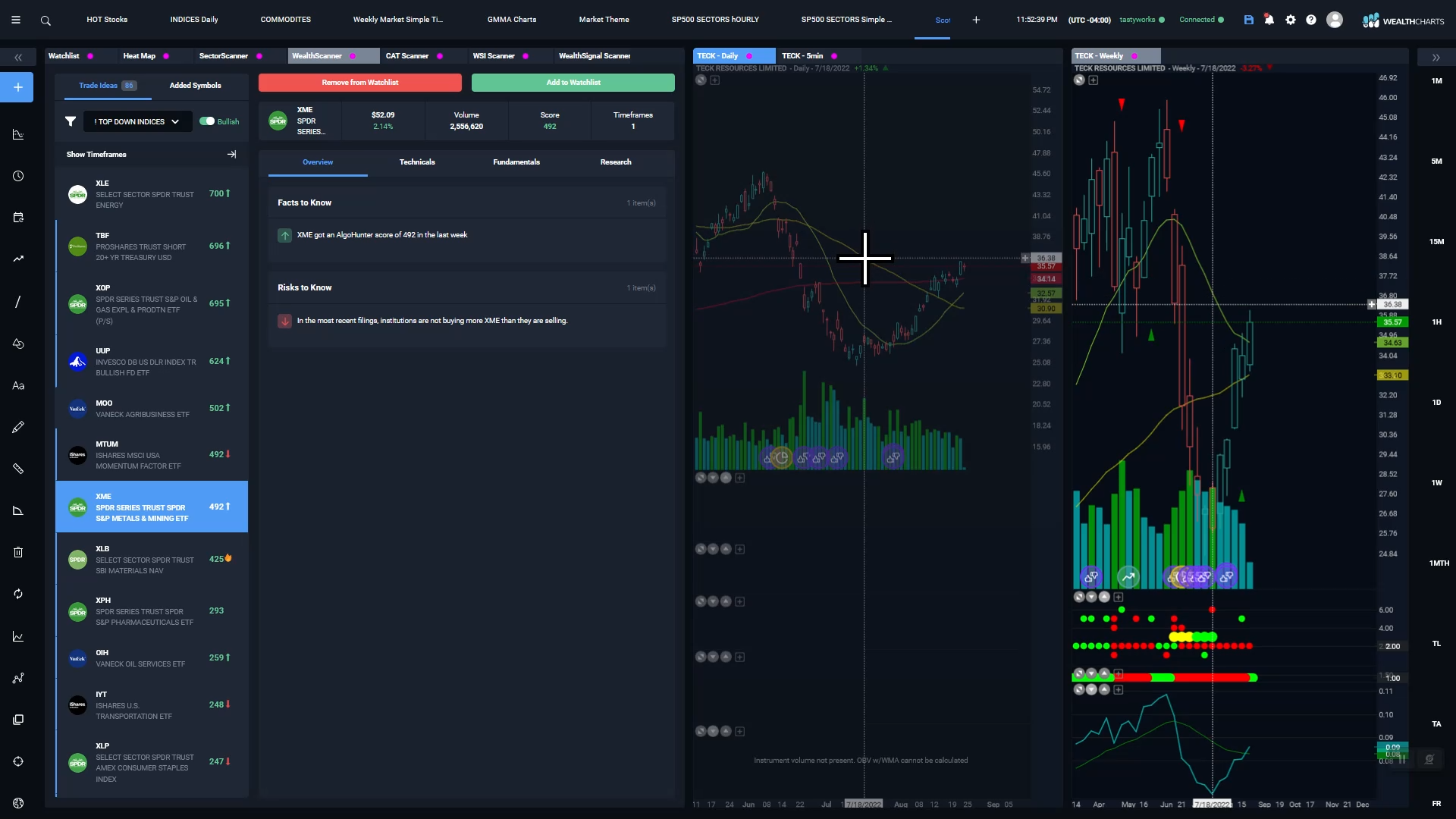Open the help question mark

tap(1311, 20)
